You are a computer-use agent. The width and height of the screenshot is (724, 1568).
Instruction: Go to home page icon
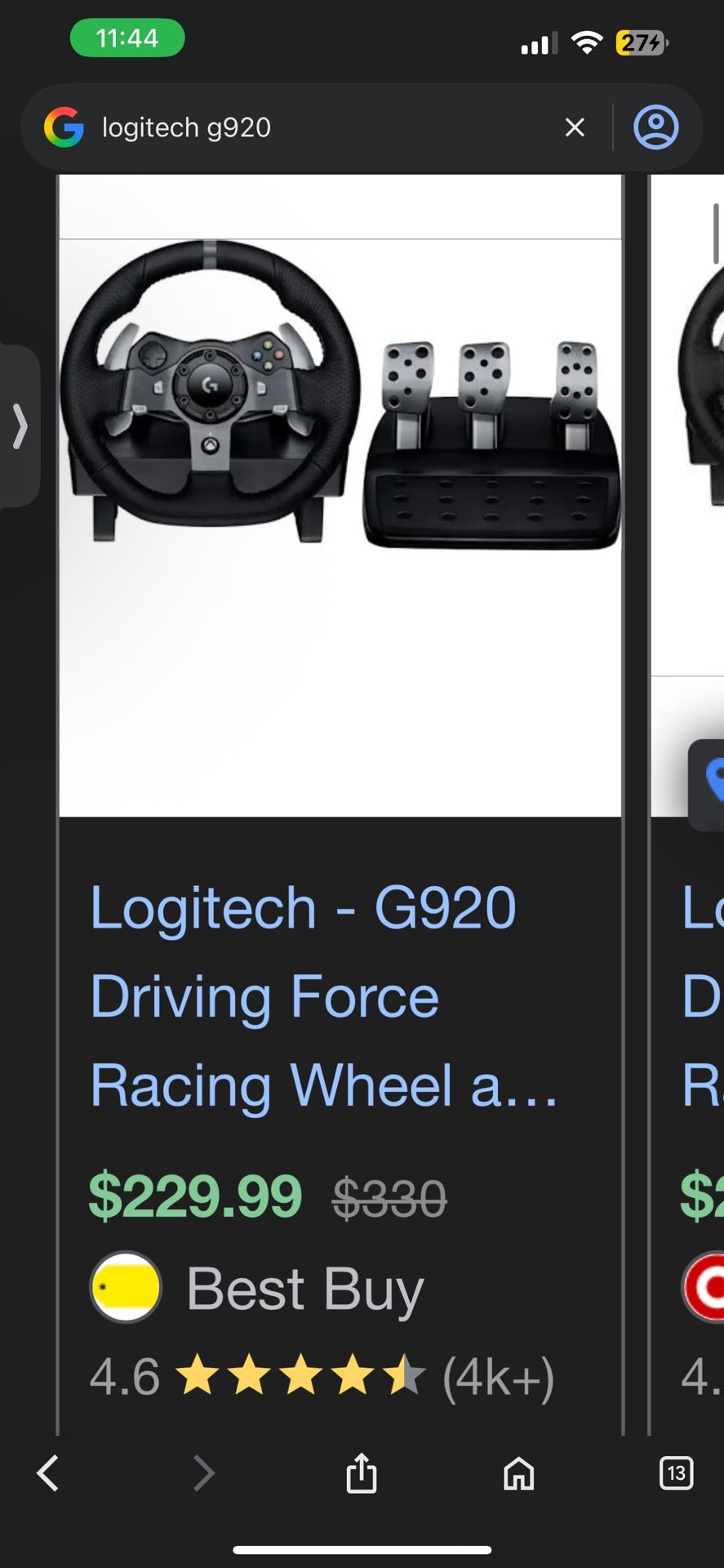(x=518, y=1473)
